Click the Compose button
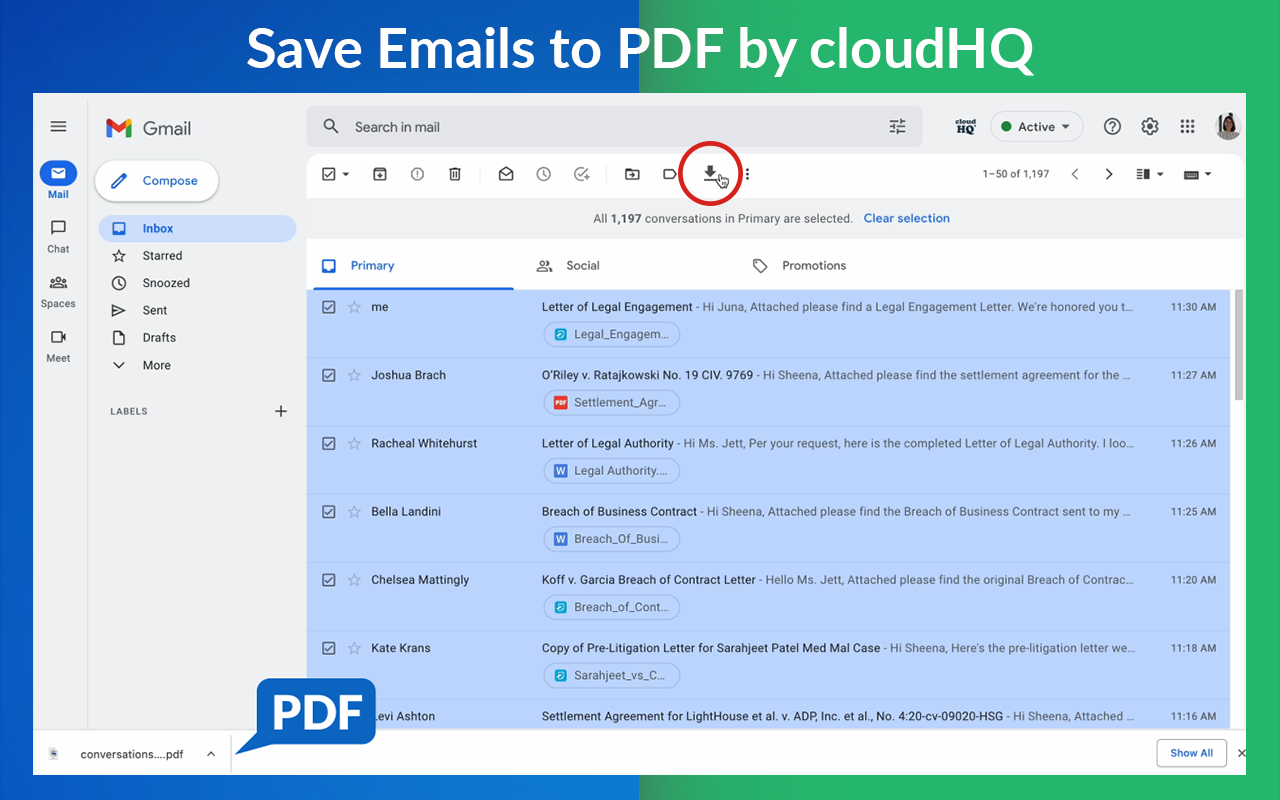This screenshot has height=800, width=1280. click(156, 181)
